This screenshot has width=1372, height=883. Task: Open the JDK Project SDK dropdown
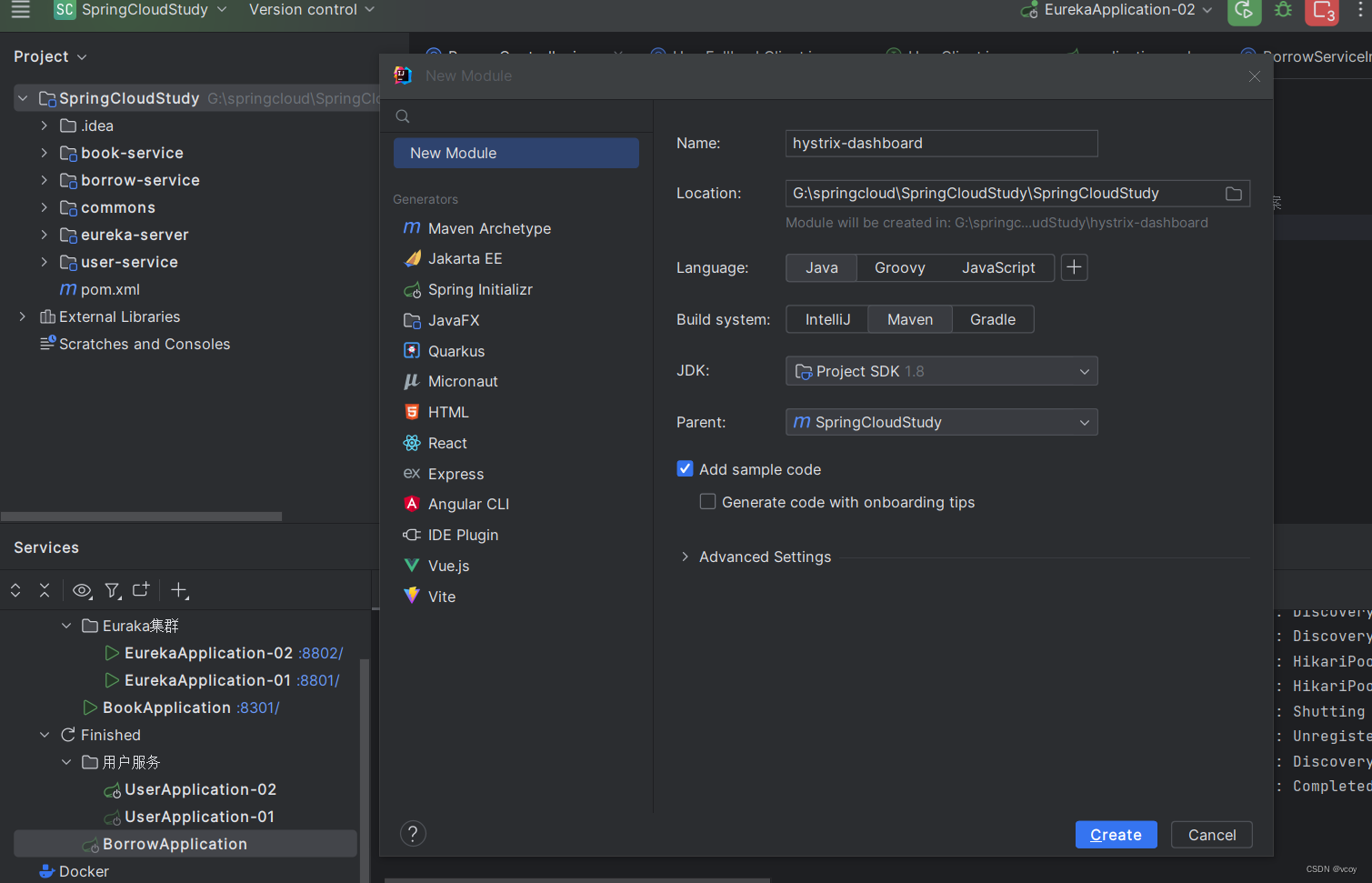(x=941, y=371)
